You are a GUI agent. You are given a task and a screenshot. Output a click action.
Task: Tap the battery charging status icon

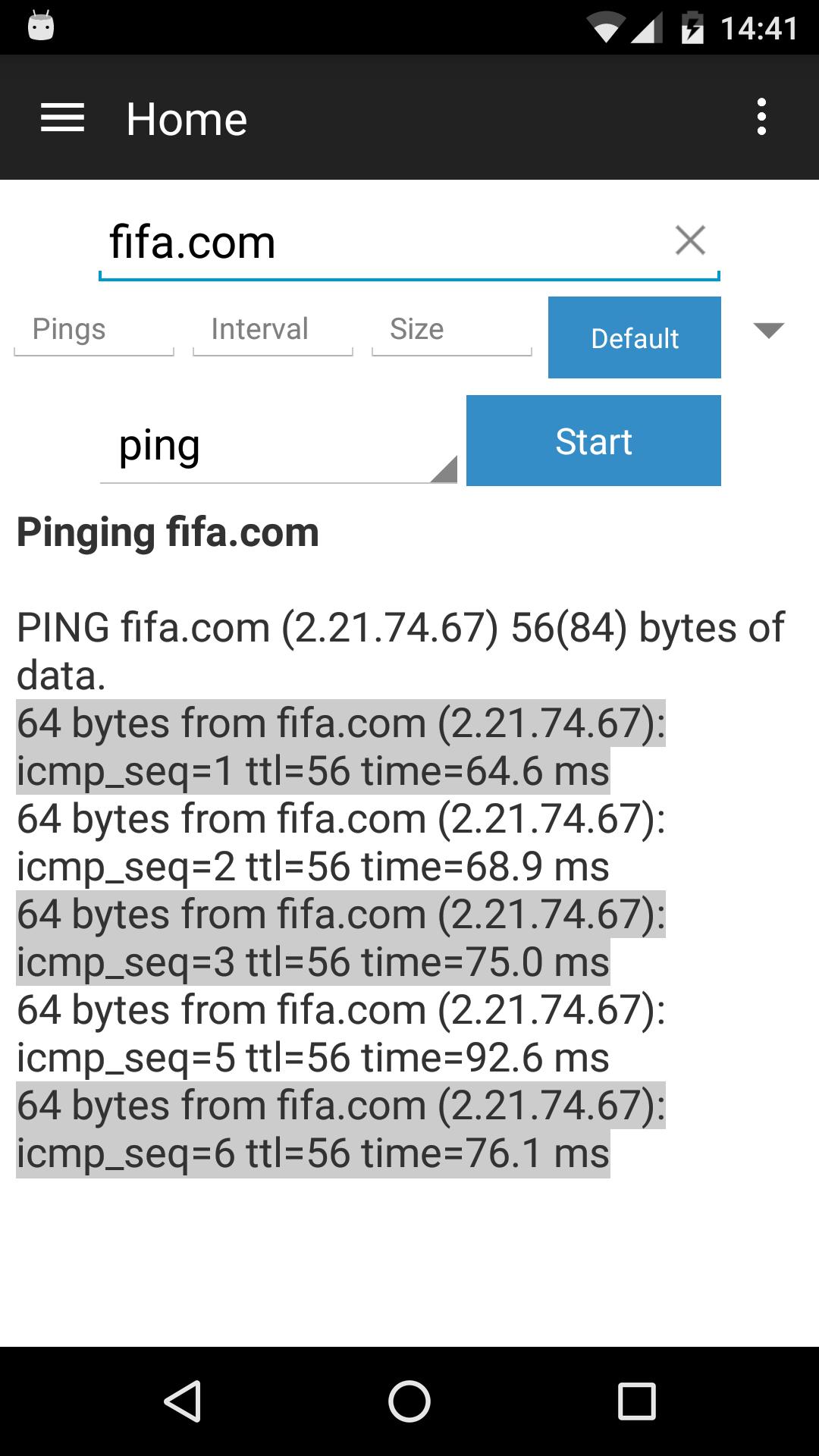pos(692,28)
